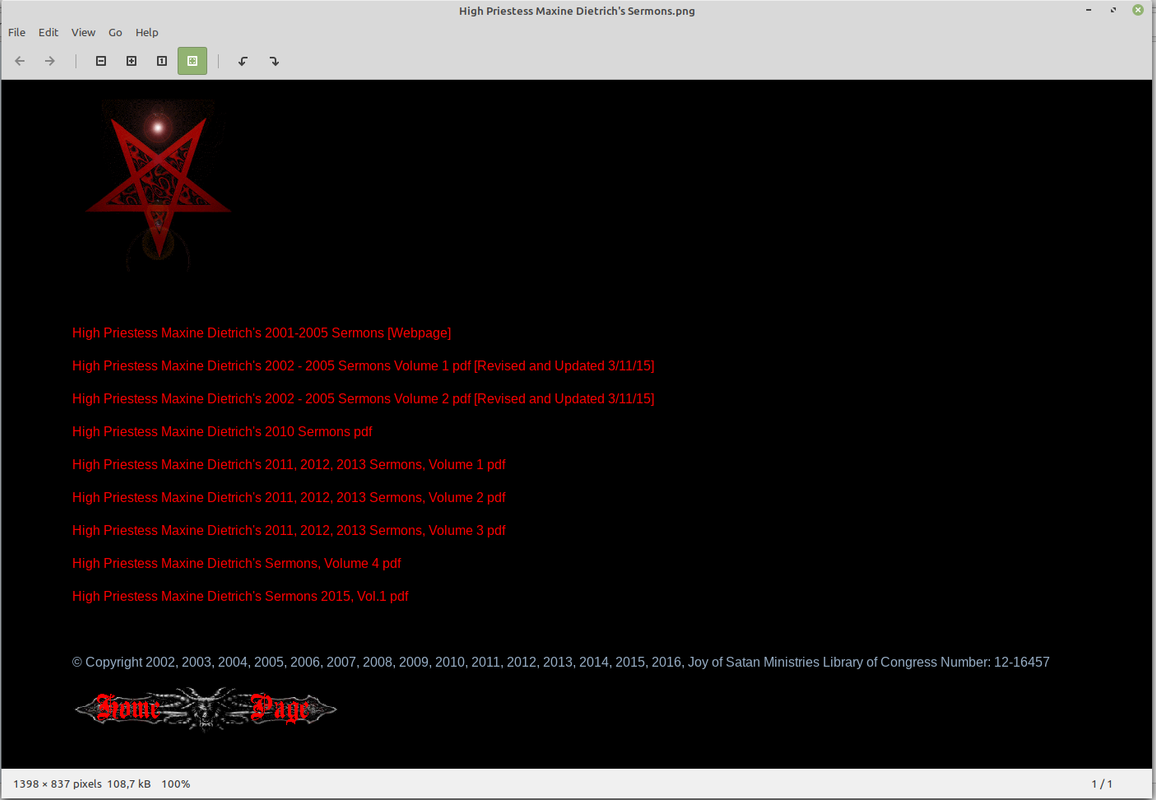
Task: Close the image viewer window
Action: (1138, 10)
